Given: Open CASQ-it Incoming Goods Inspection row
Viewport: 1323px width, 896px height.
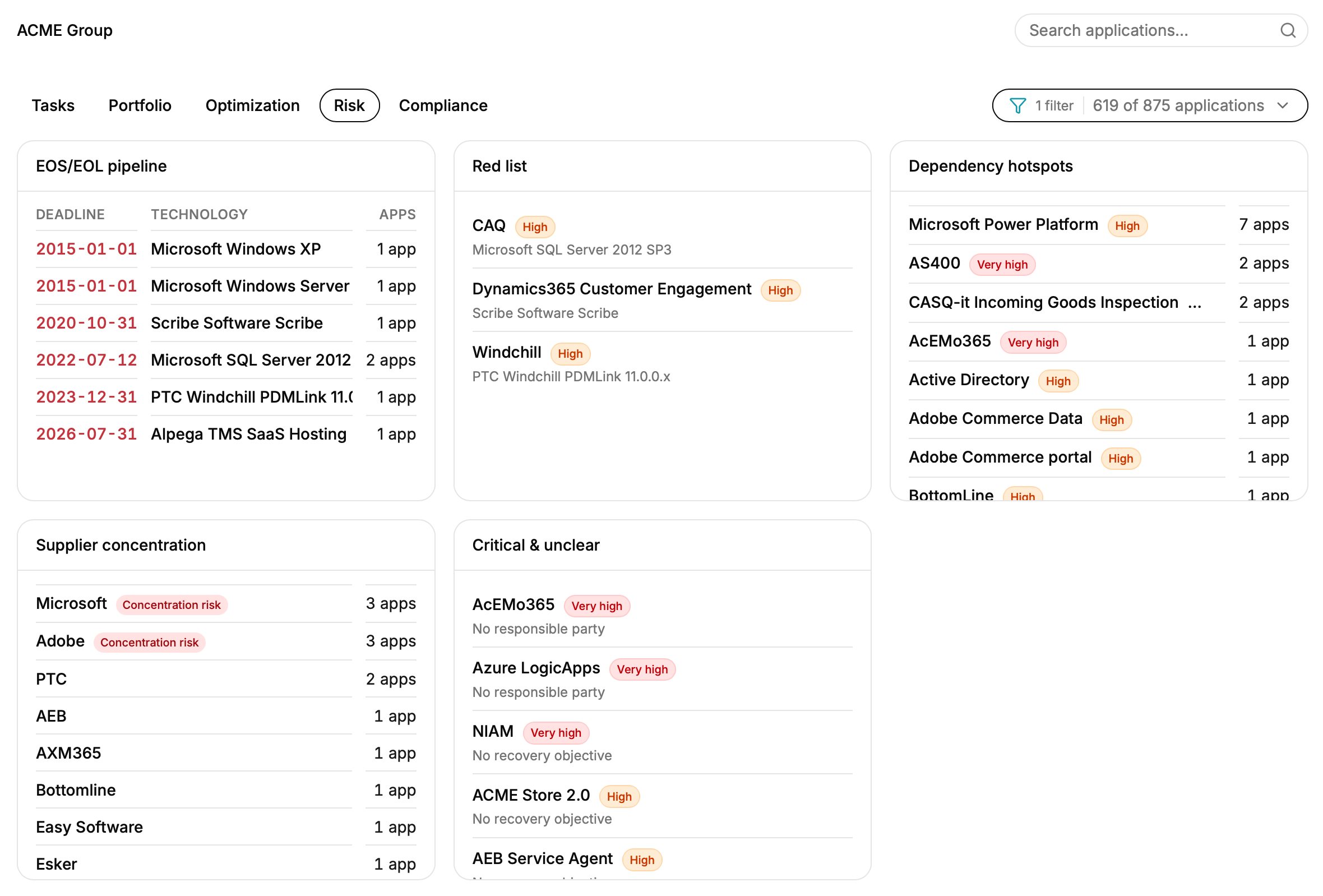Looking at the screenshot, I should (x=1099, y=302).
